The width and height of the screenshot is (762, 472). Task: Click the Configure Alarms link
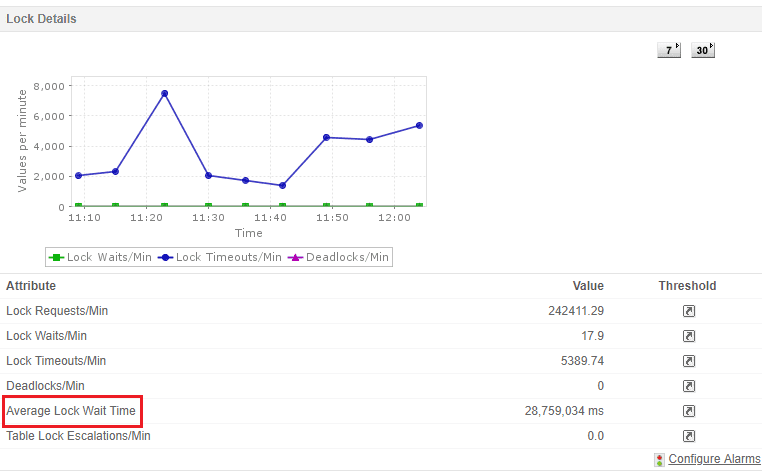pyautogui.click(x=714, y=459)
